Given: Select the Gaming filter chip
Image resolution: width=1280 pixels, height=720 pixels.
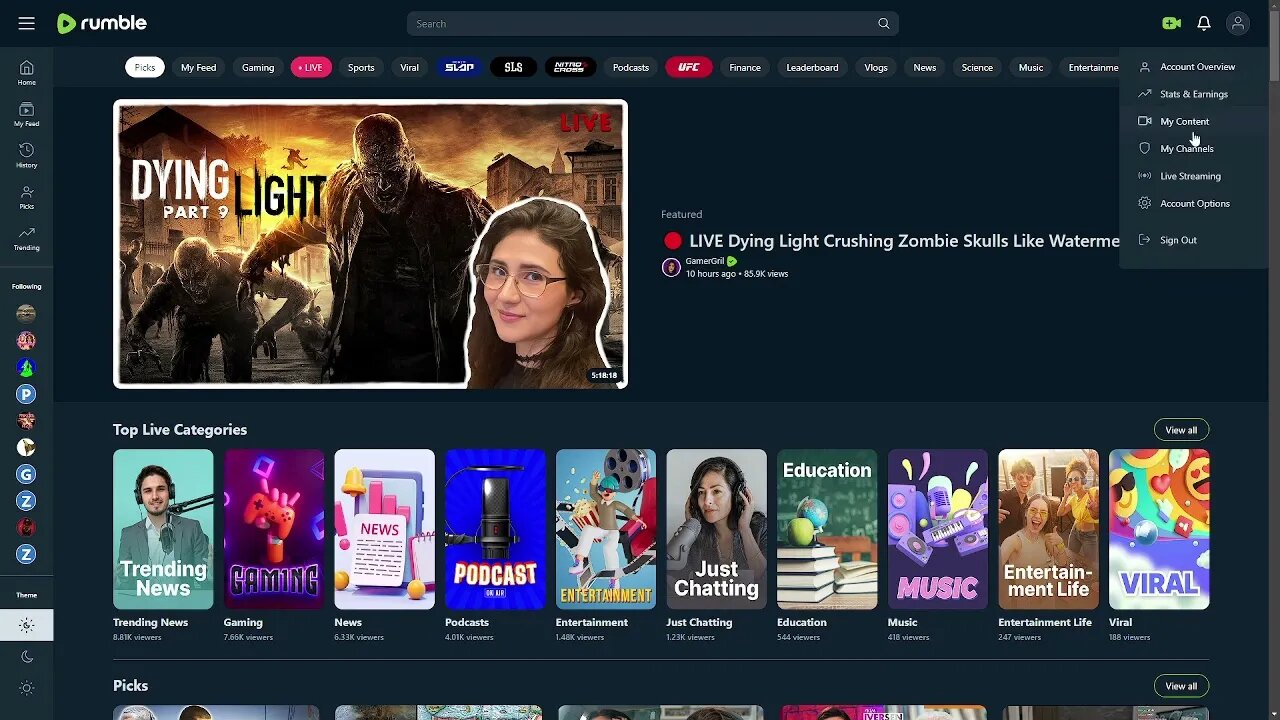Looking at the screenshot, I should click(258, 67).
